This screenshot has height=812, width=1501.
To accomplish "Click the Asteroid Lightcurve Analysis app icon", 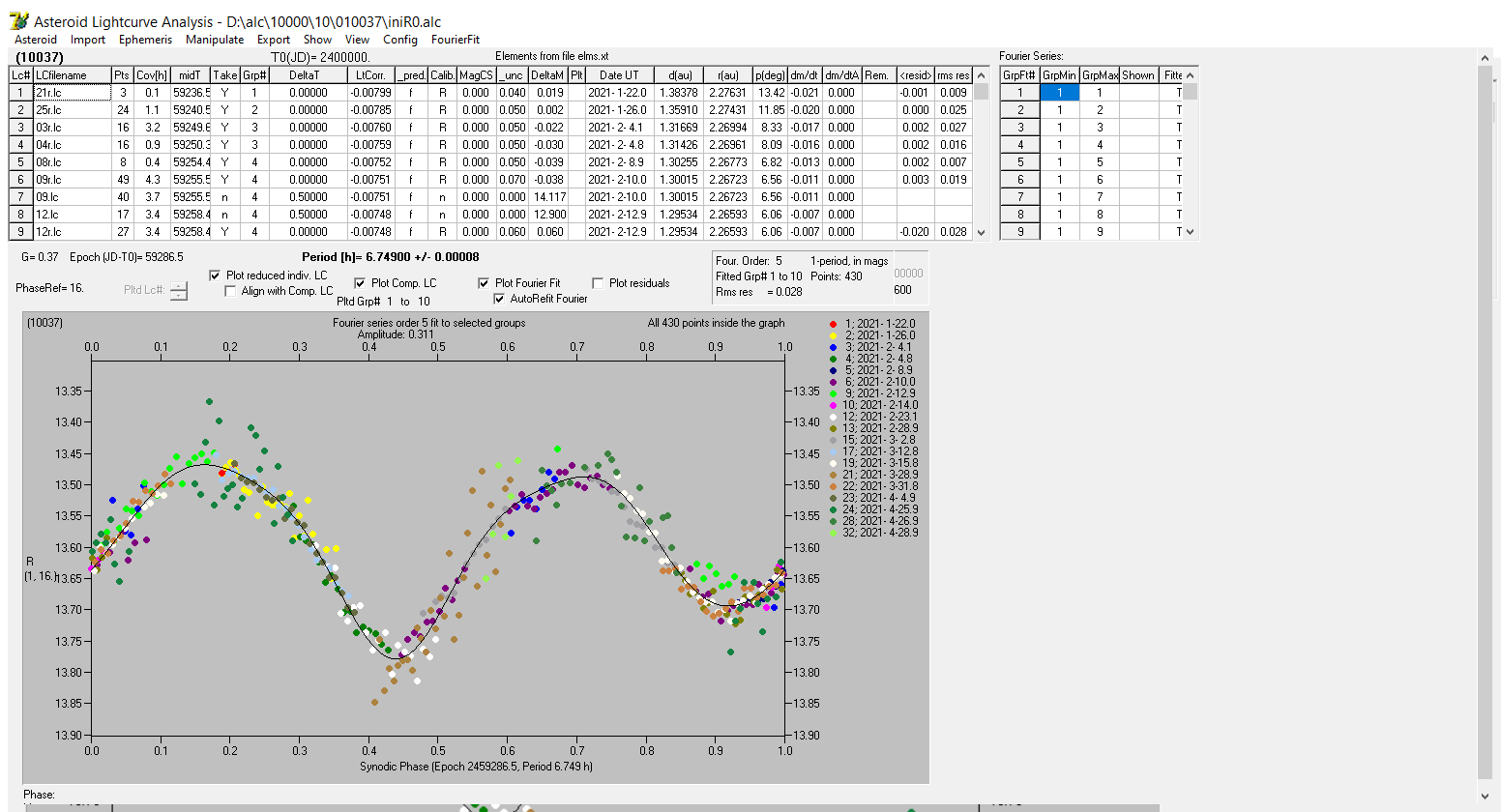I will [x=18, y=20].
